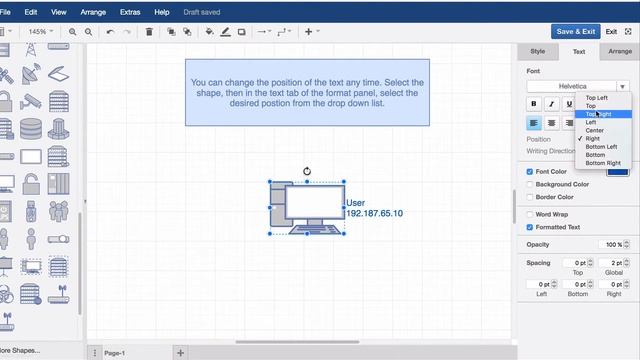The height and width of the screenshot is (360, 640).
Task: Uncheck the Font Color checkbox
Action: point(530,171)
